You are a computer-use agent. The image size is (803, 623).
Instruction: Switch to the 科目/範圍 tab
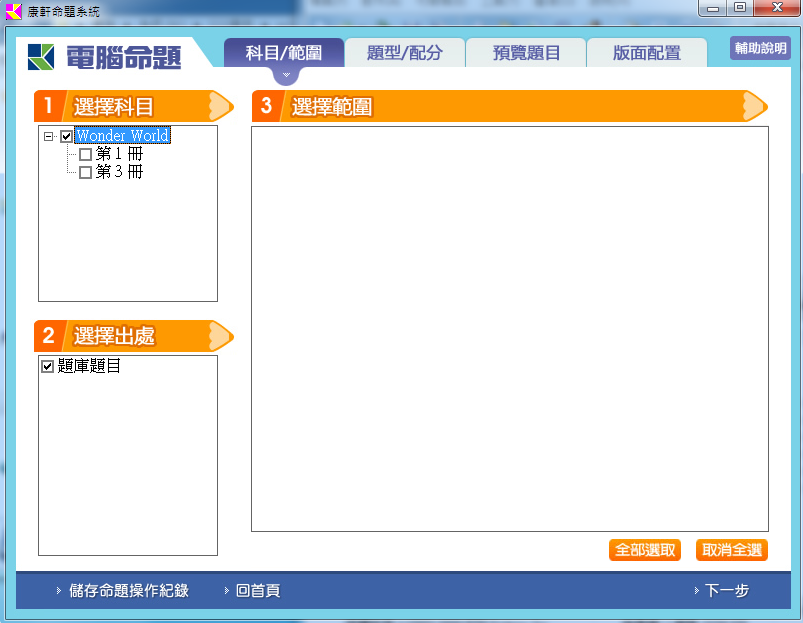[284, 53]
